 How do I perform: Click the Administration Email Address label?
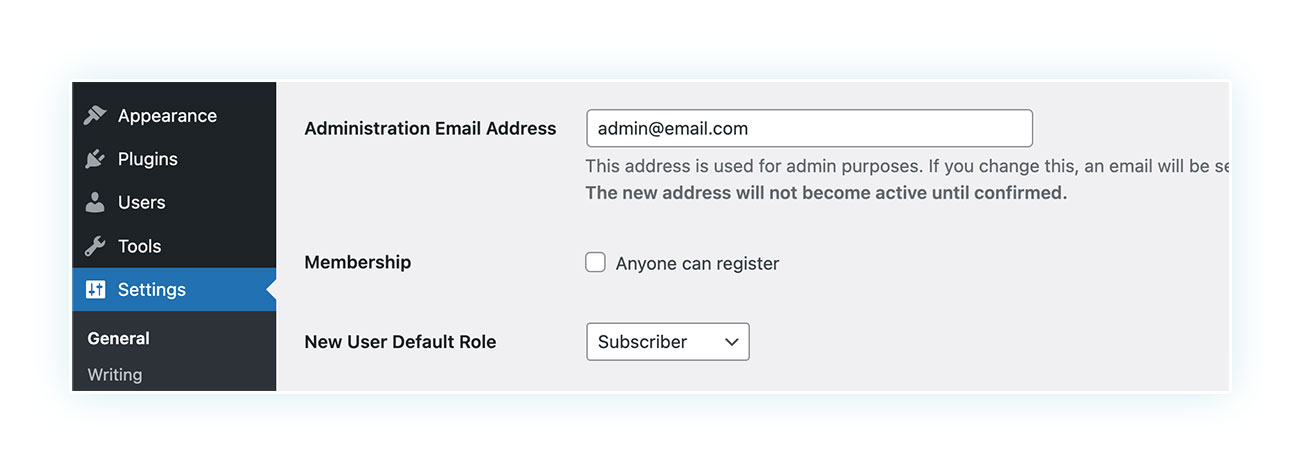tap(430, 128)
